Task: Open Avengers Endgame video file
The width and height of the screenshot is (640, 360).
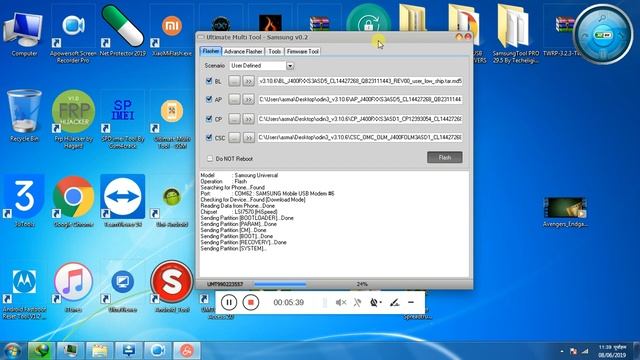Action: [565, 212]
